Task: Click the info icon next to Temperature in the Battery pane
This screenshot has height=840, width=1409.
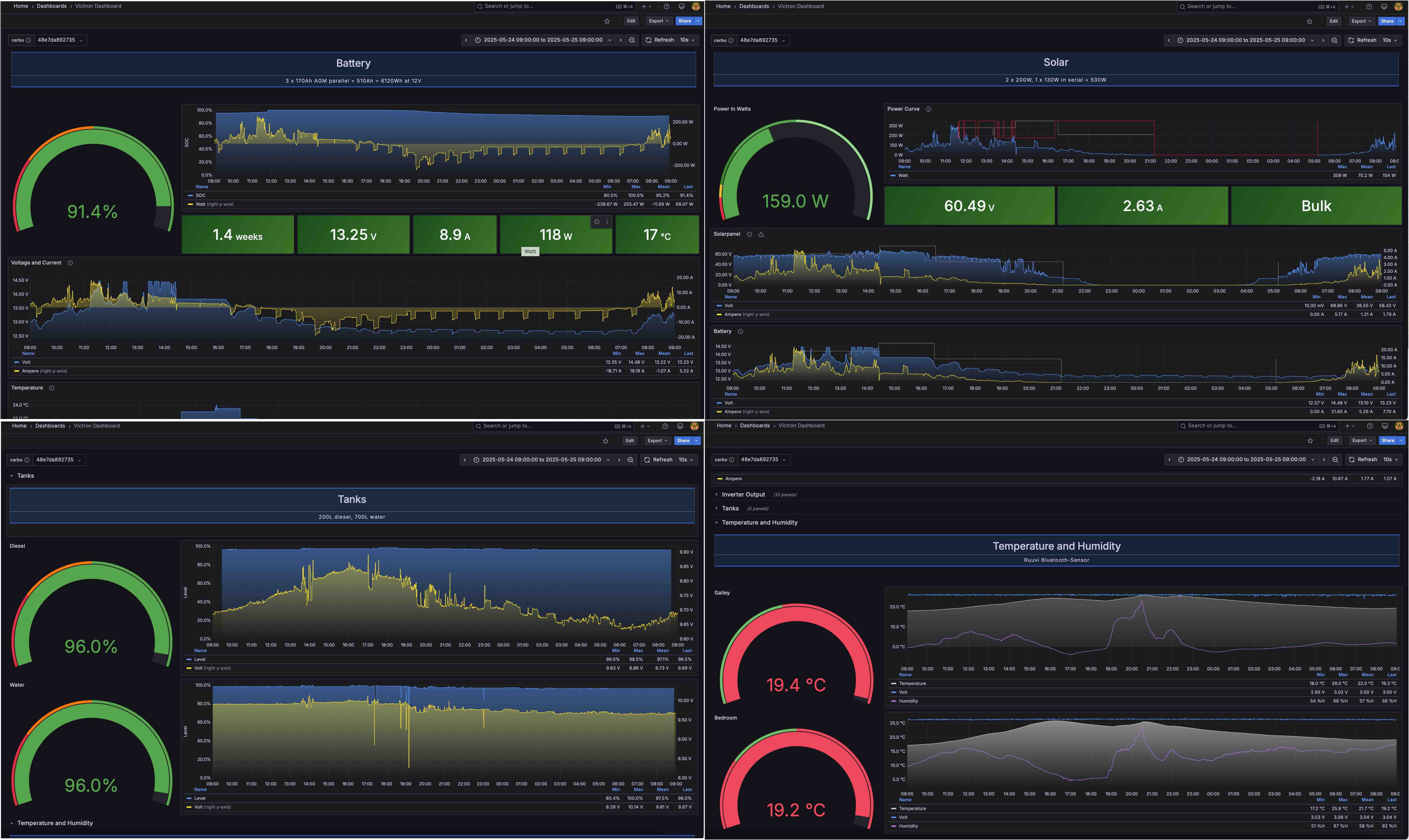Action: [x=51, y=388]
